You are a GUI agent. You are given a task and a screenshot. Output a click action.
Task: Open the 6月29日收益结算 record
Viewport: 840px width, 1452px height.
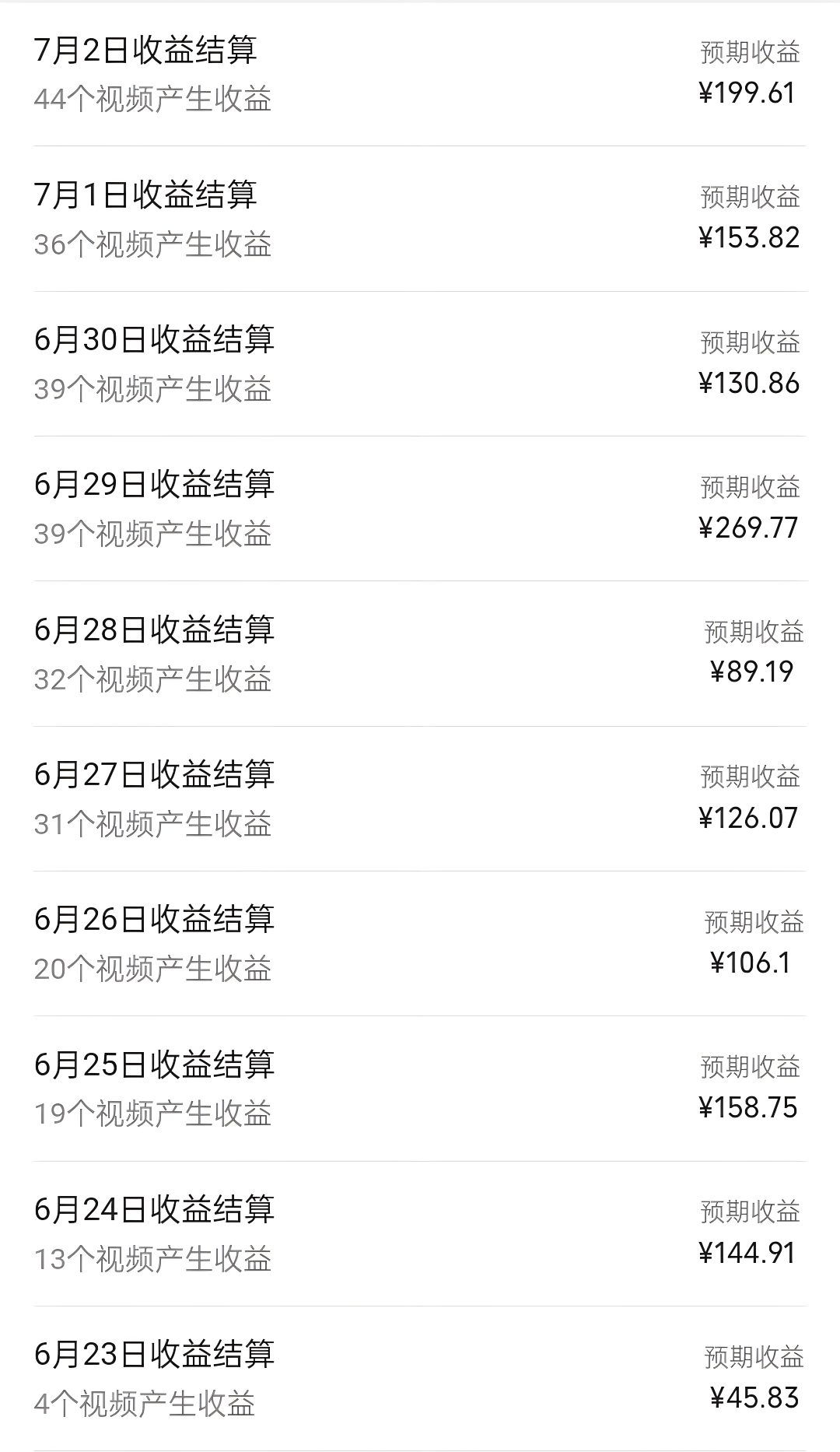(x=154, y=485)
